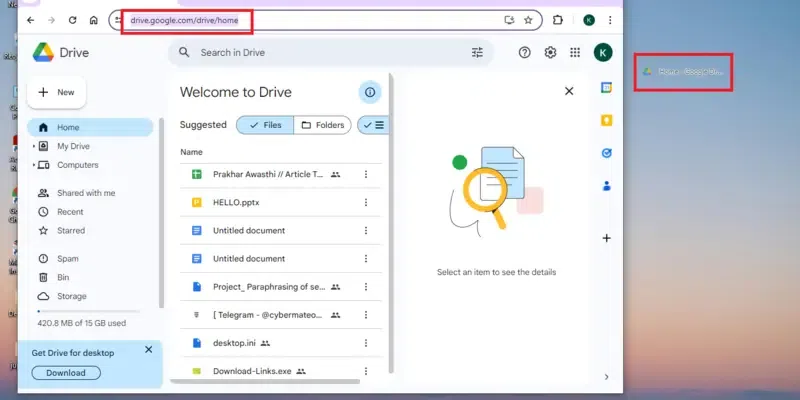This screenshot has height=400, width=800.
Task: Click the file list horizontal scrollbar
Action: [265, 381]
